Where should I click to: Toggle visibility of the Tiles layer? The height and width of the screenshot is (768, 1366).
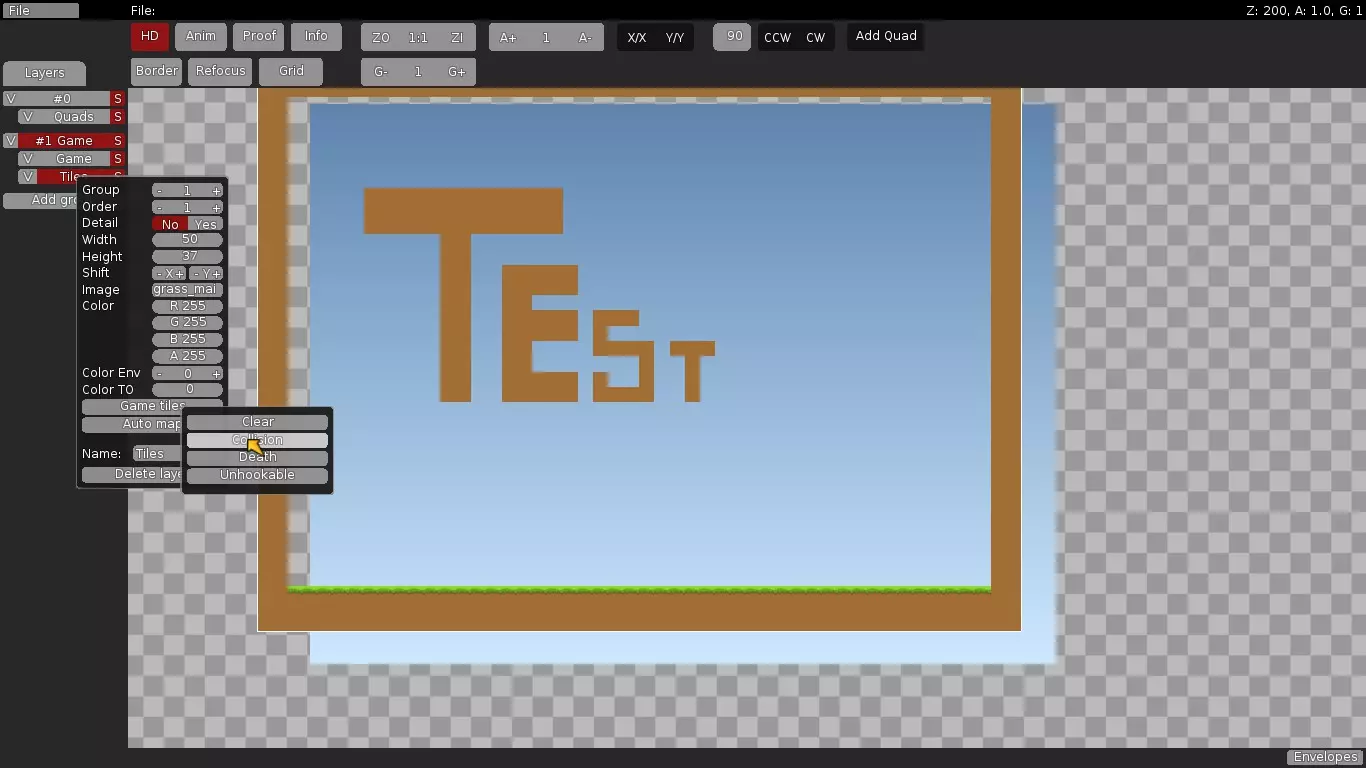27,177
